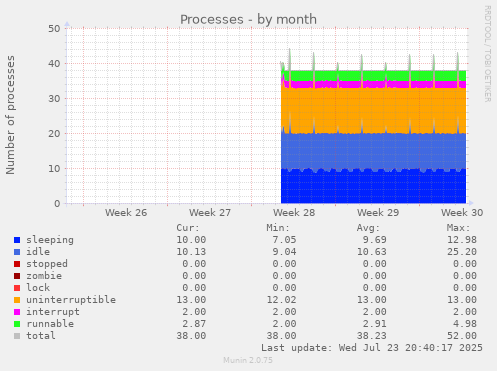Click the zombie legend color swatch

pyautogui.click(x=17, y=276)
